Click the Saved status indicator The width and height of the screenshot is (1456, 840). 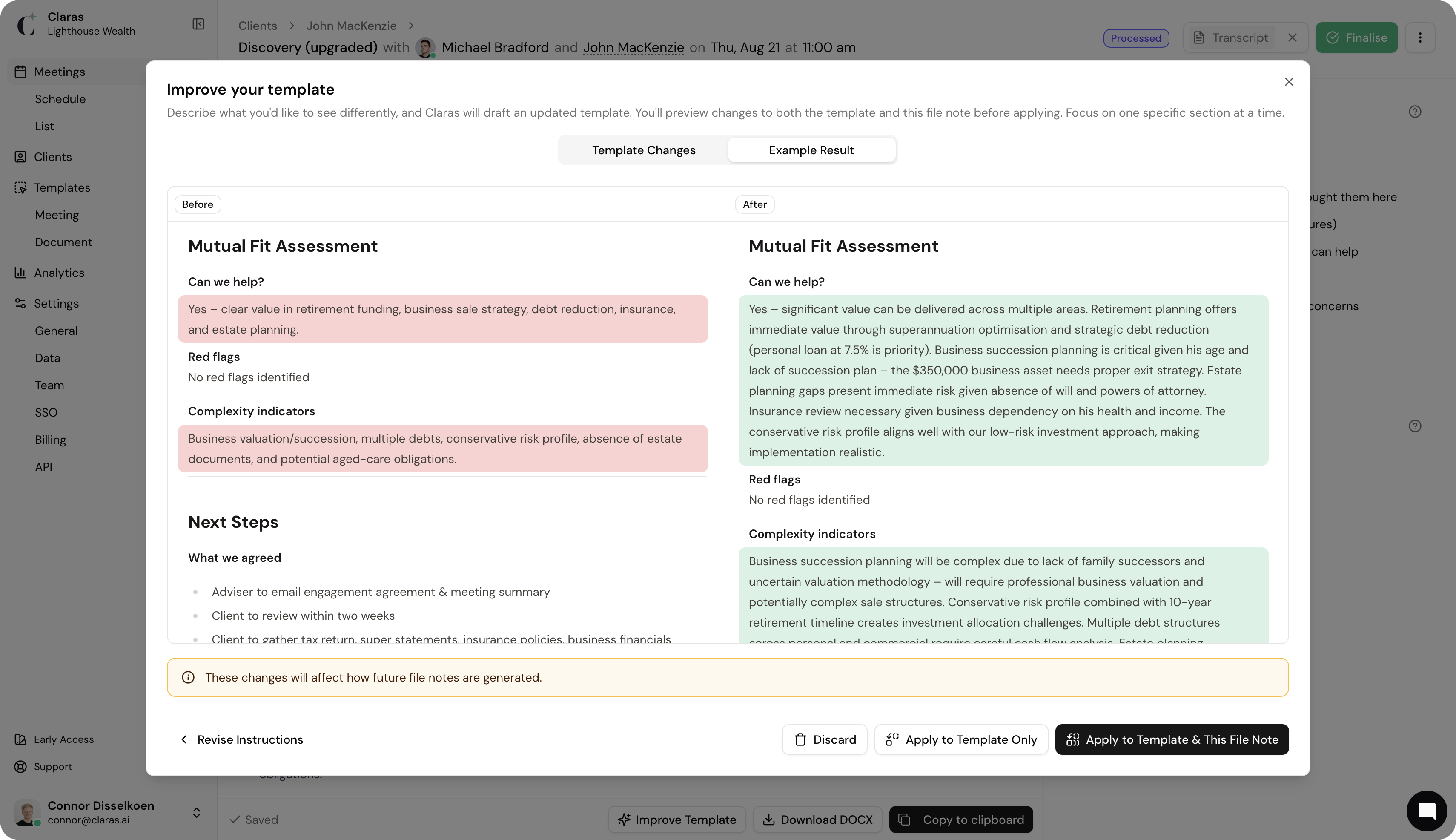pyautogui.click(x=254, y=819)
